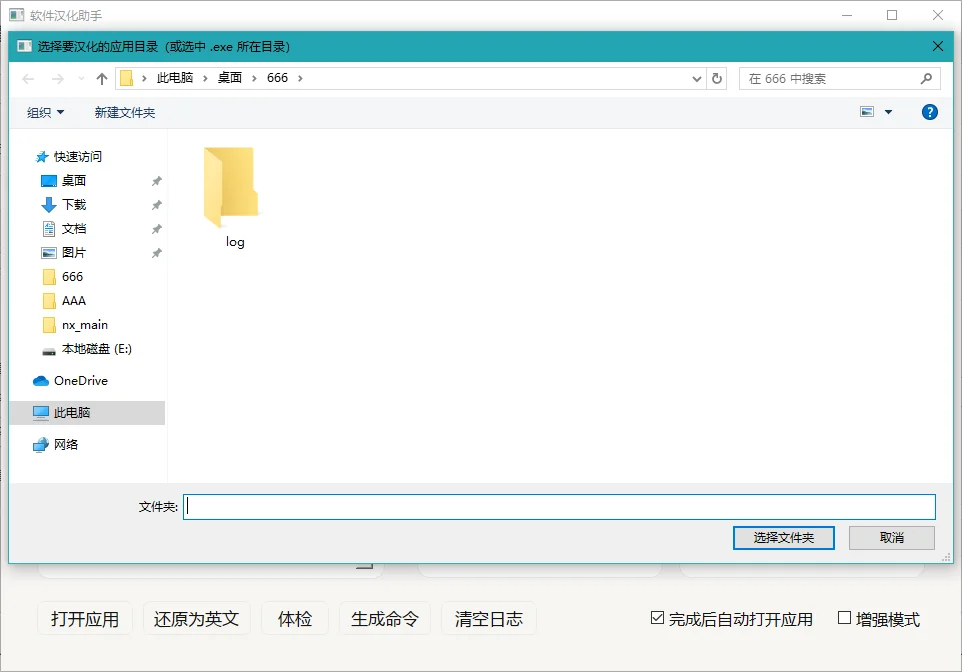Close the folder selection dialog
The height and width of the screenshot is (672, 962).
[937, 46]
